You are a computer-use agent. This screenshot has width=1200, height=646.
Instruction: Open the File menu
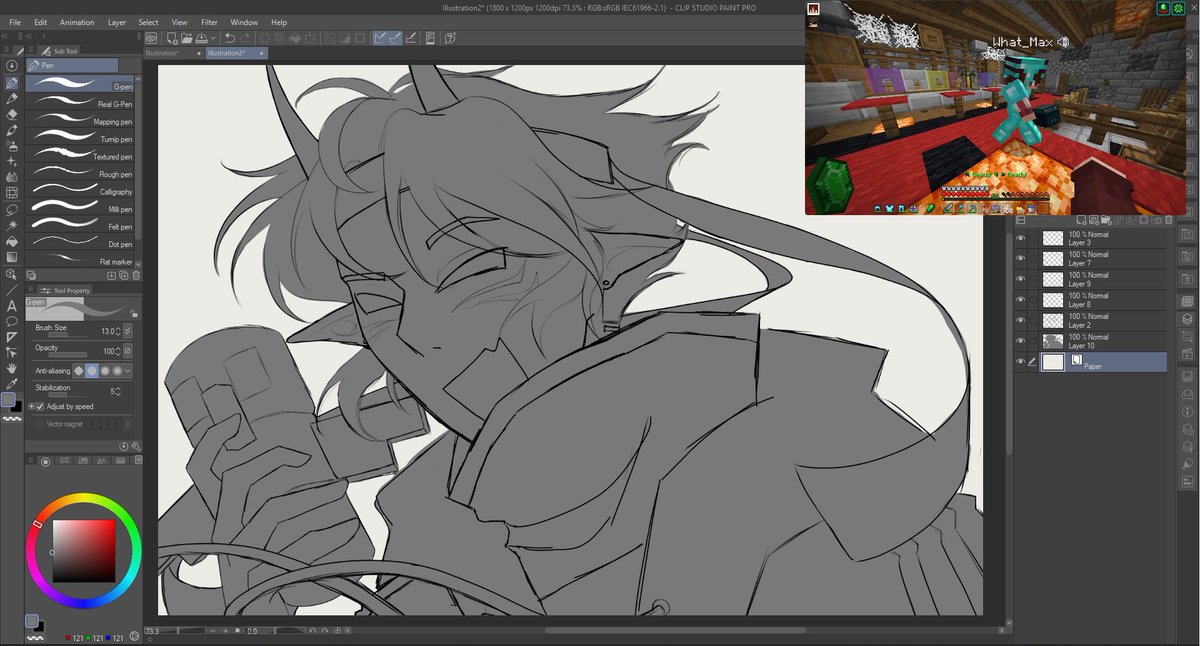pyautogui.click(x=14, y=22)
